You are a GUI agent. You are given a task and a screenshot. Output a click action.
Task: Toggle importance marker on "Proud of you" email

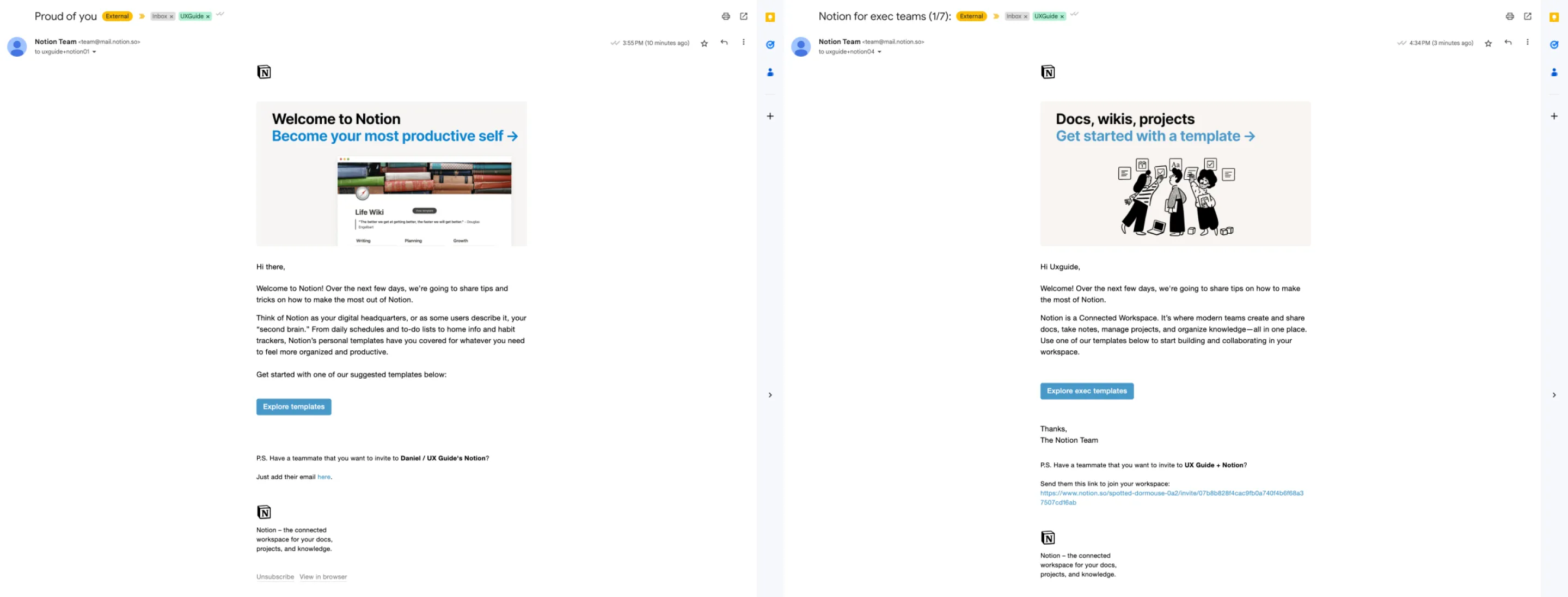click(142, 16)
